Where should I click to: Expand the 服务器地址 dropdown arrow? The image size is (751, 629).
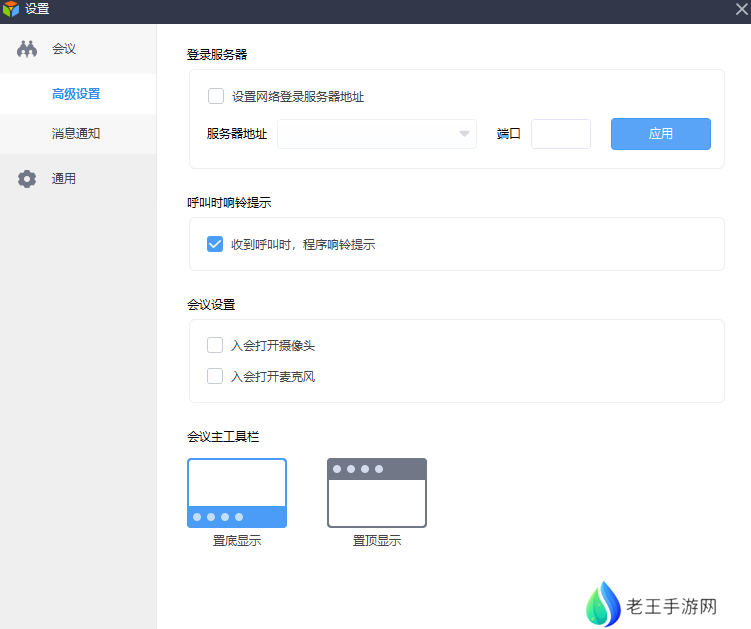click(x=464, y=134)
